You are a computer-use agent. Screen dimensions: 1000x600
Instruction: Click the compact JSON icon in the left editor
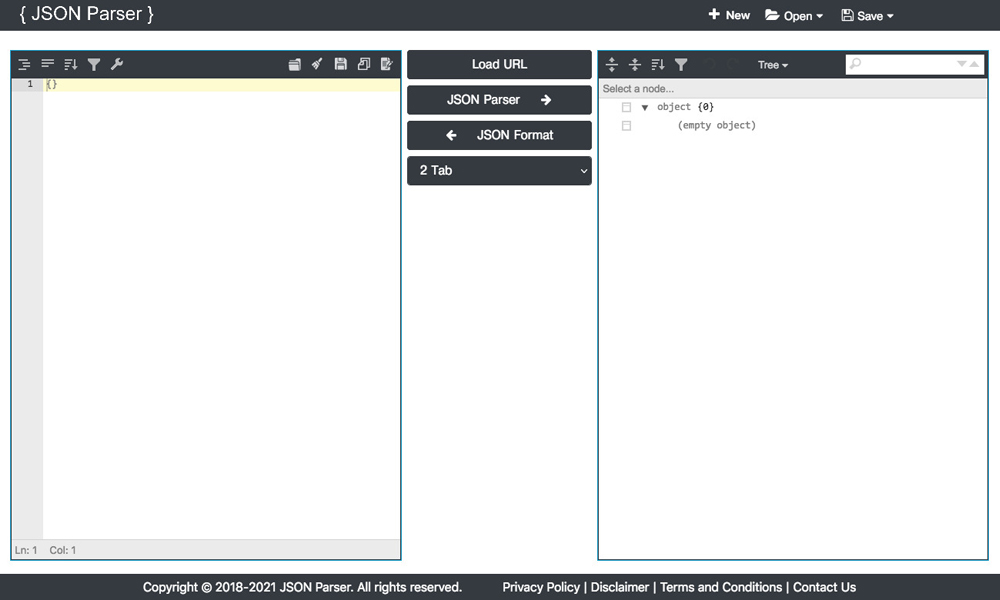(47, 65)
